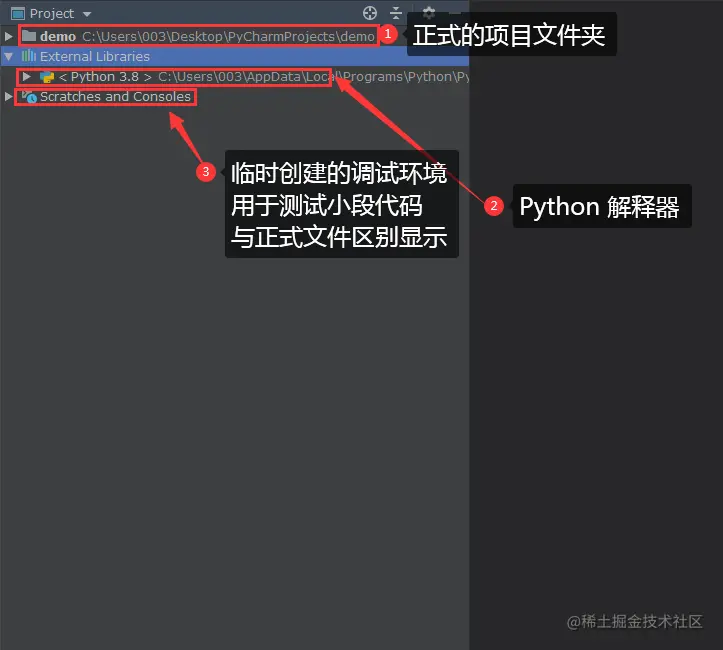Image resolution: width=723 pixels, height=650 pixels.
Task: Click the Project panel title label
Action: (52, 14)
